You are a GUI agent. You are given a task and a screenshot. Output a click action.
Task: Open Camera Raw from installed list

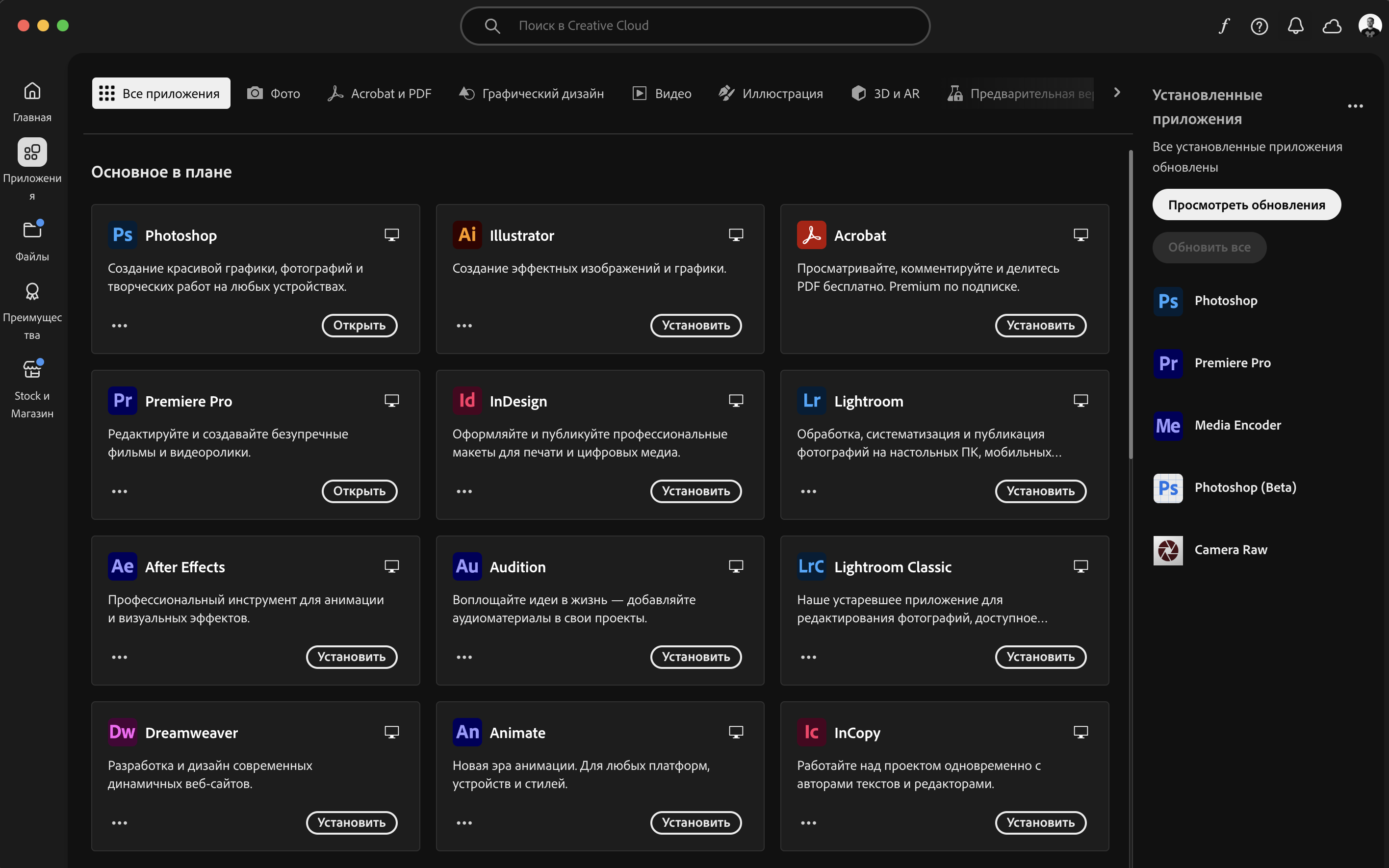[1231, 550]
